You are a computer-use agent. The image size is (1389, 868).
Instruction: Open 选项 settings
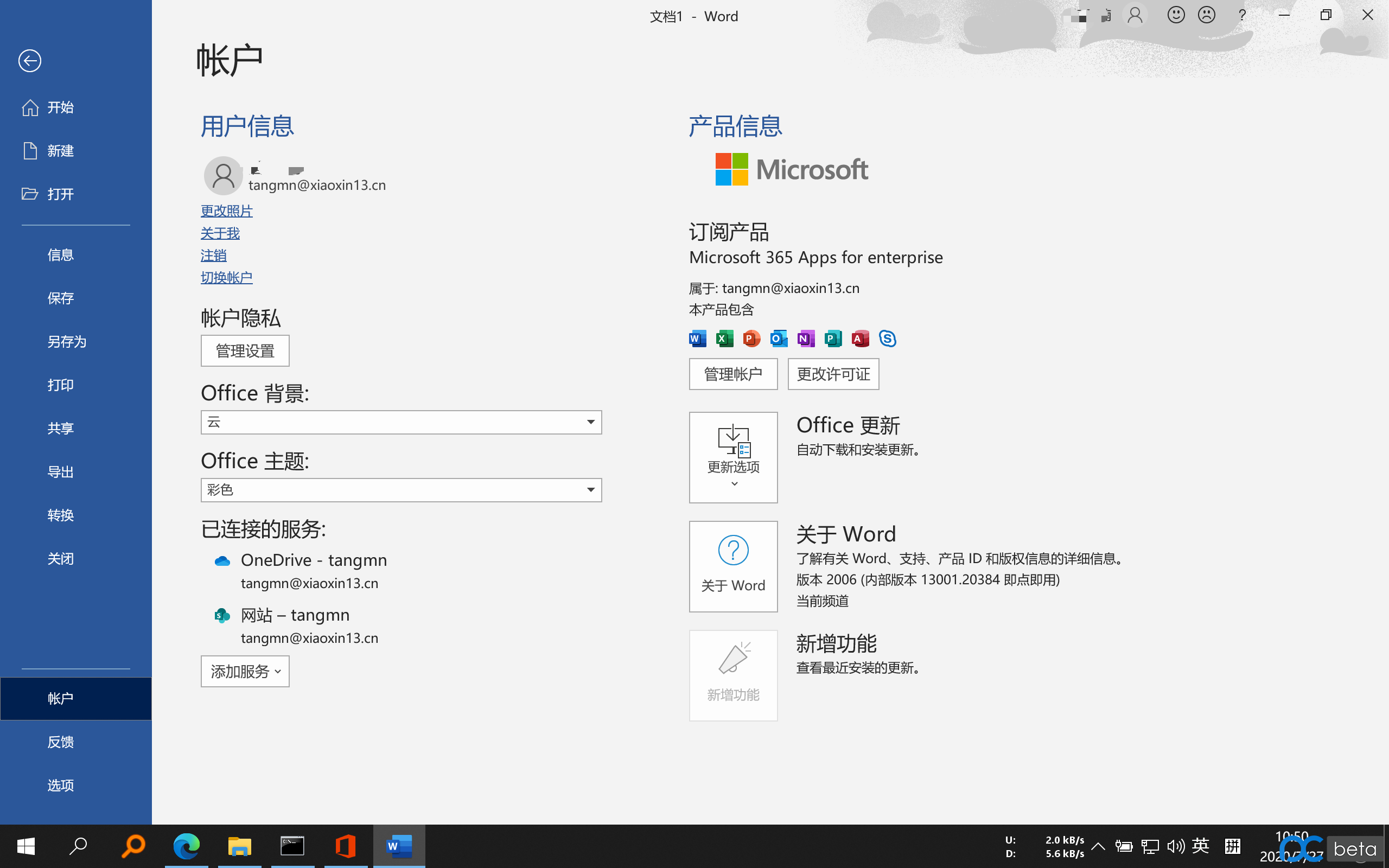tap(76, 786)
